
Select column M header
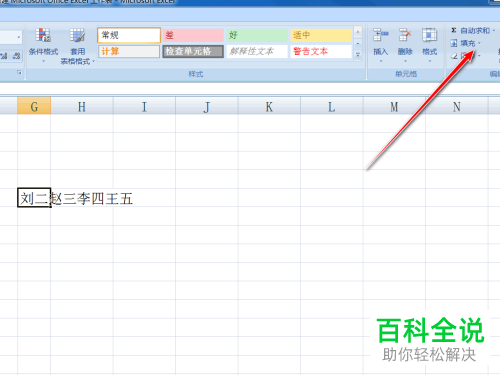pyautogui.click(x=394, y=106)
